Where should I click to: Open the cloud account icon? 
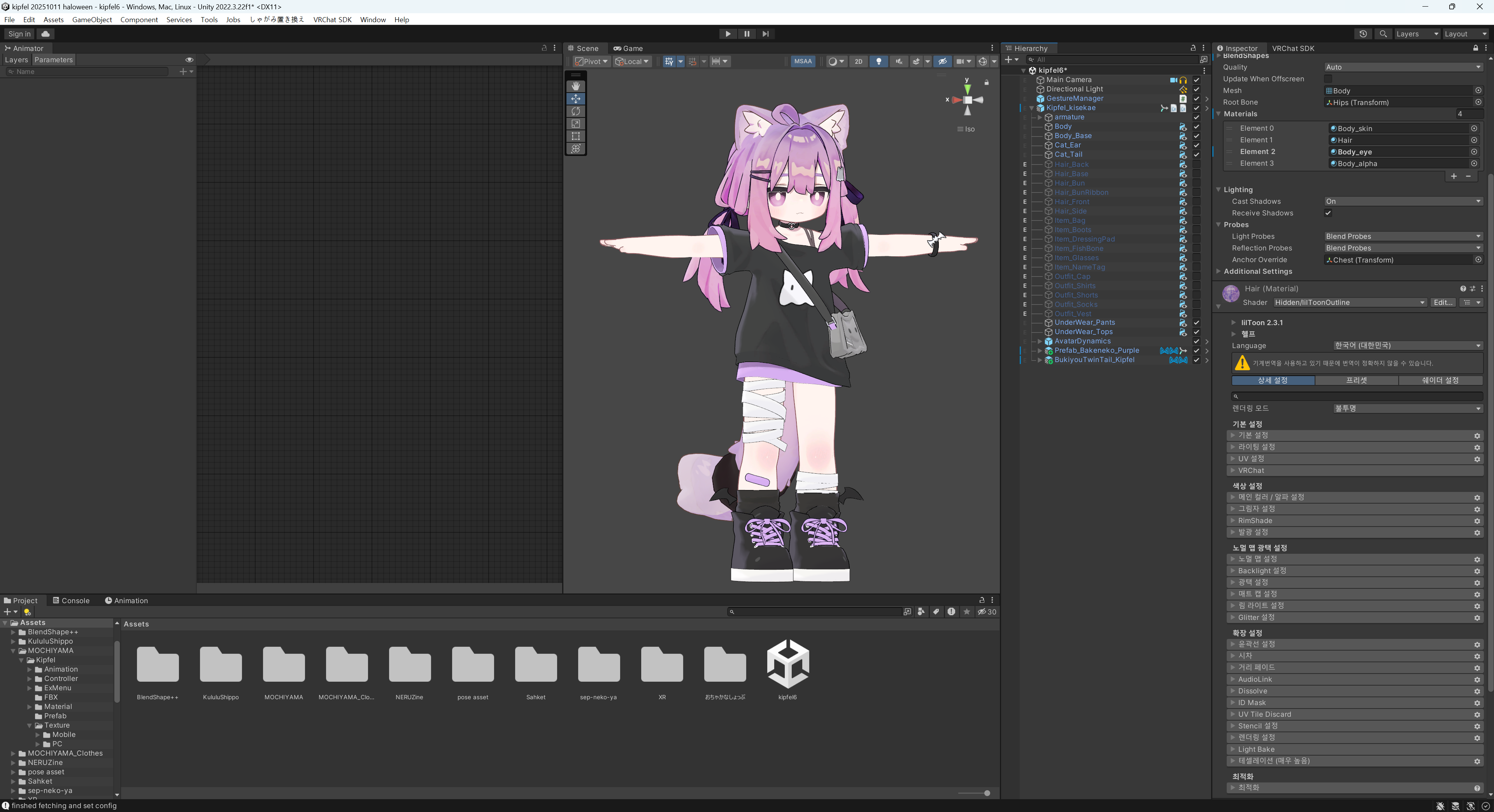click(x=45, y=33)
